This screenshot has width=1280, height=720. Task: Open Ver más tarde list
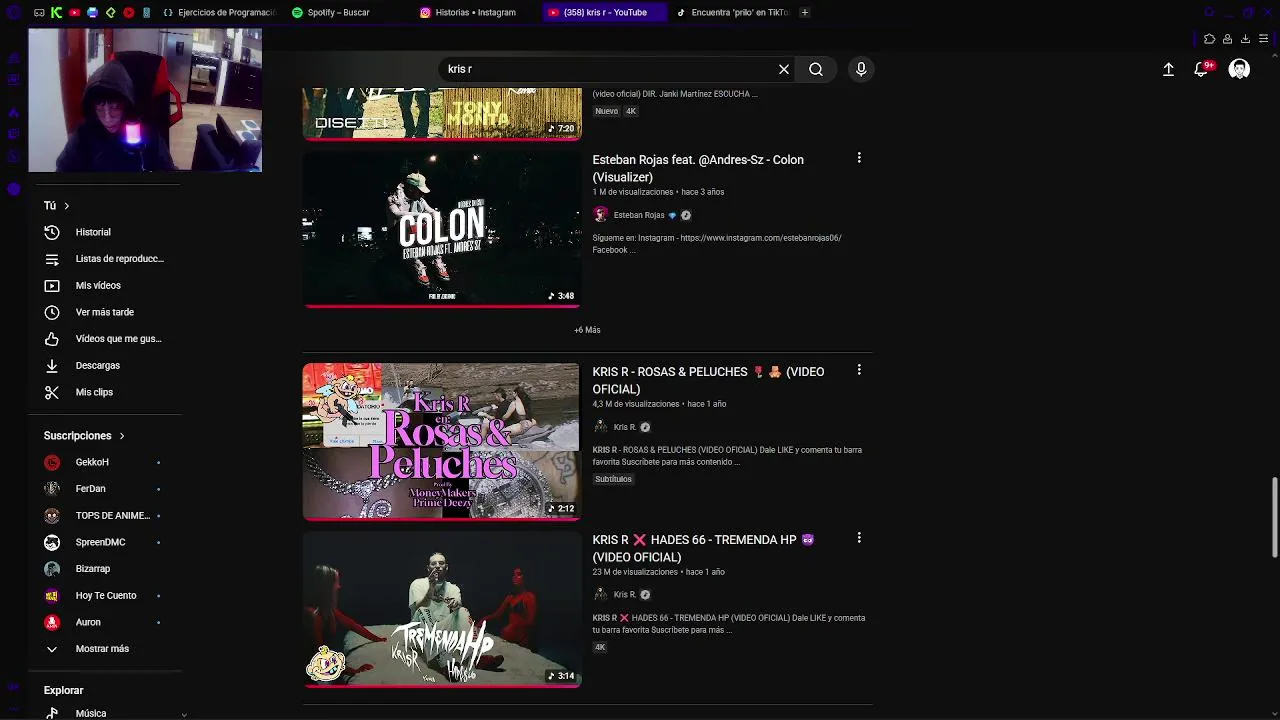click(105, 312)
